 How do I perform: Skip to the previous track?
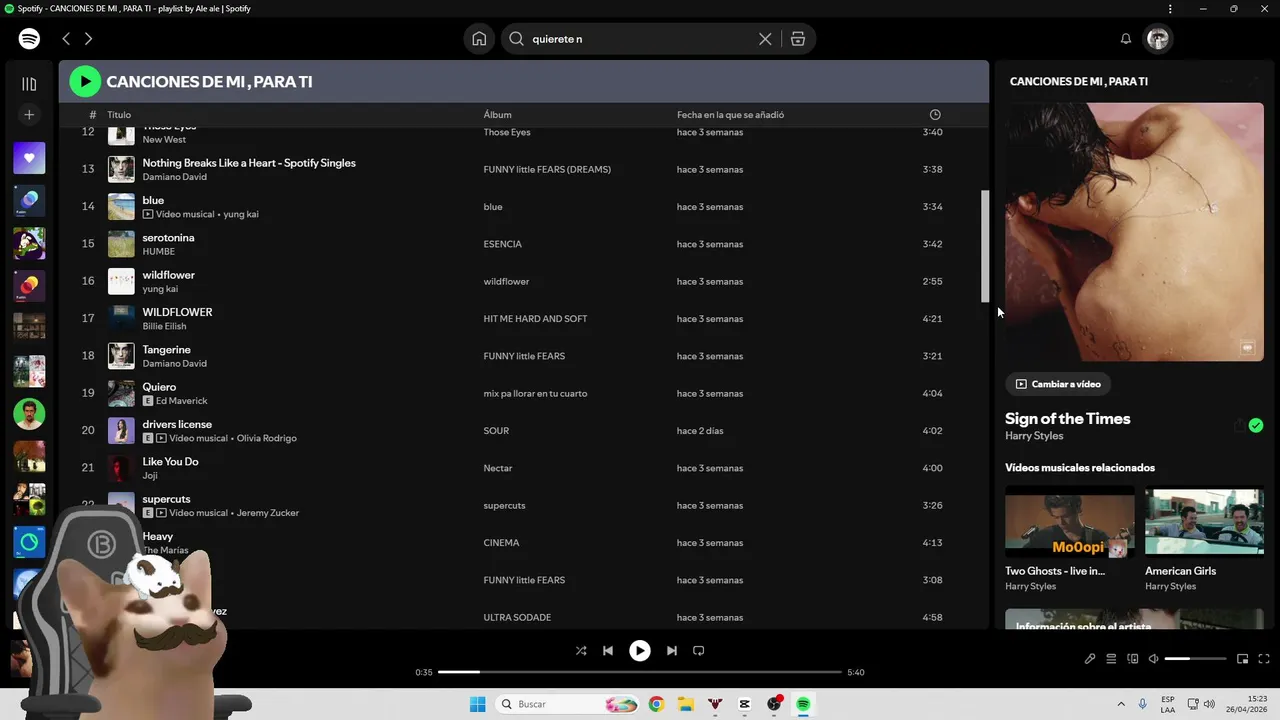tap(608, 650)
